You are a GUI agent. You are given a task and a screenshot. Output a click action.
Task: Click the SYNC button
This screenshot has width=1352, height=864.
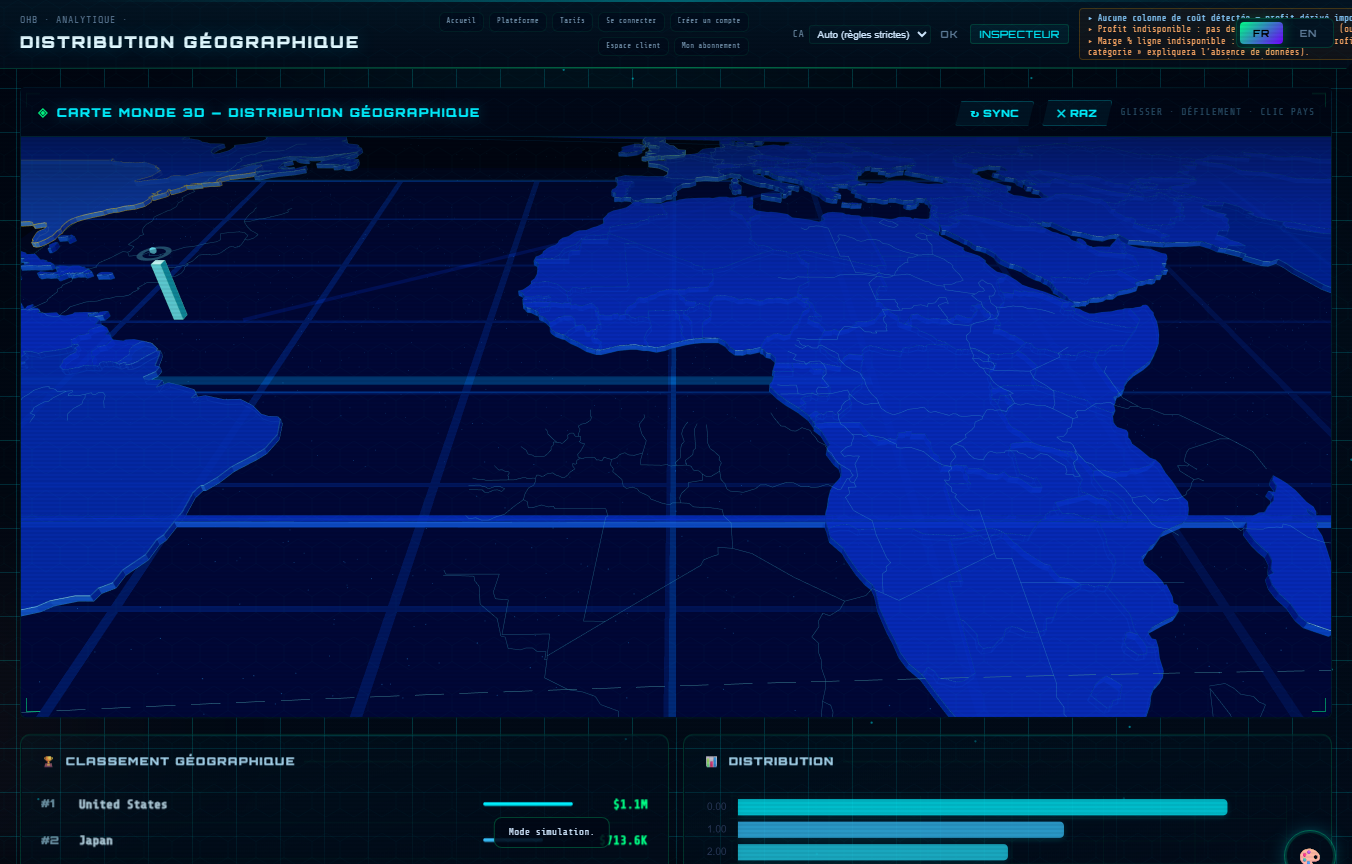point(994,113)
